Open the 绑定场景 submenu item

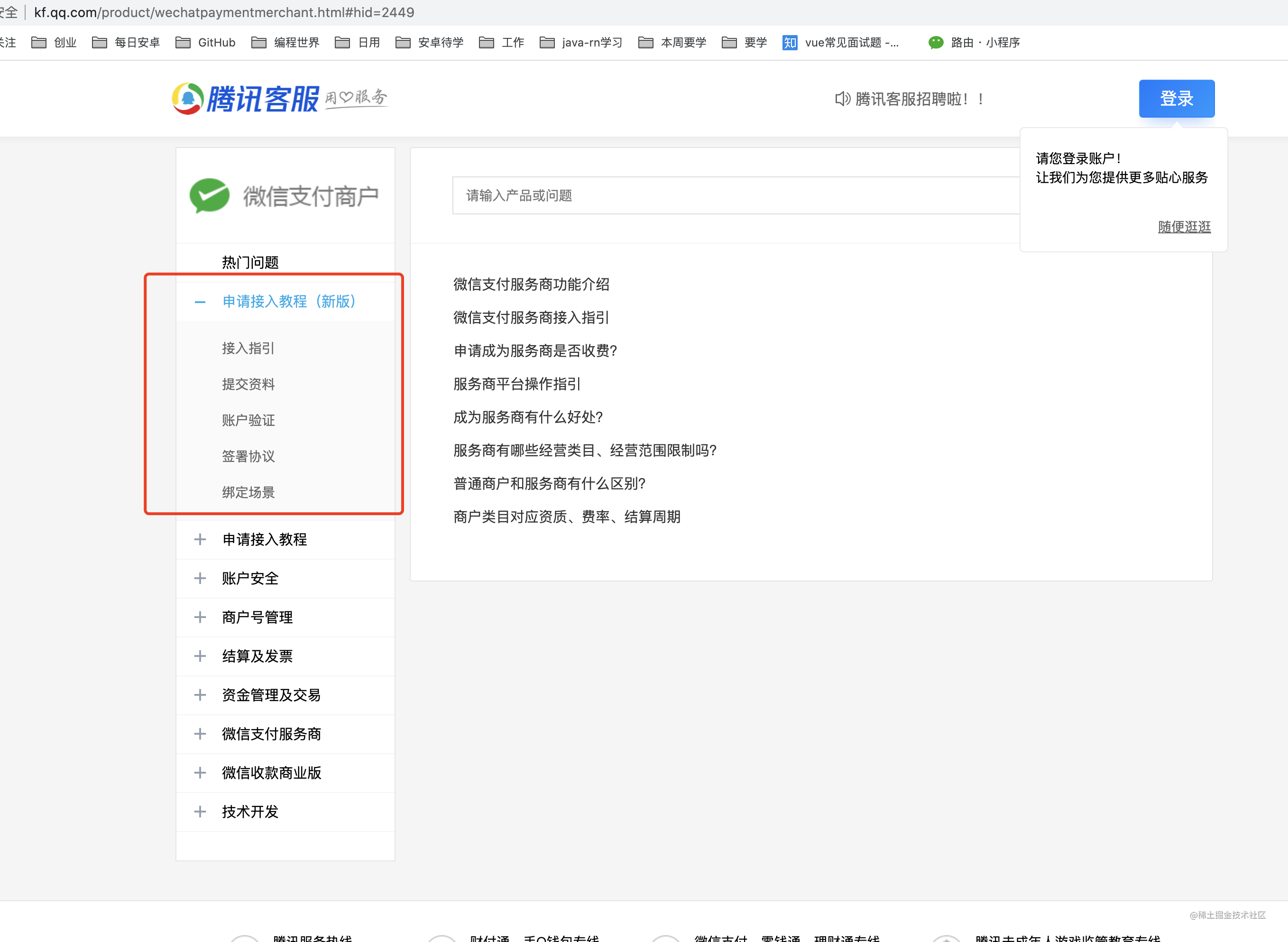(248, 492)
